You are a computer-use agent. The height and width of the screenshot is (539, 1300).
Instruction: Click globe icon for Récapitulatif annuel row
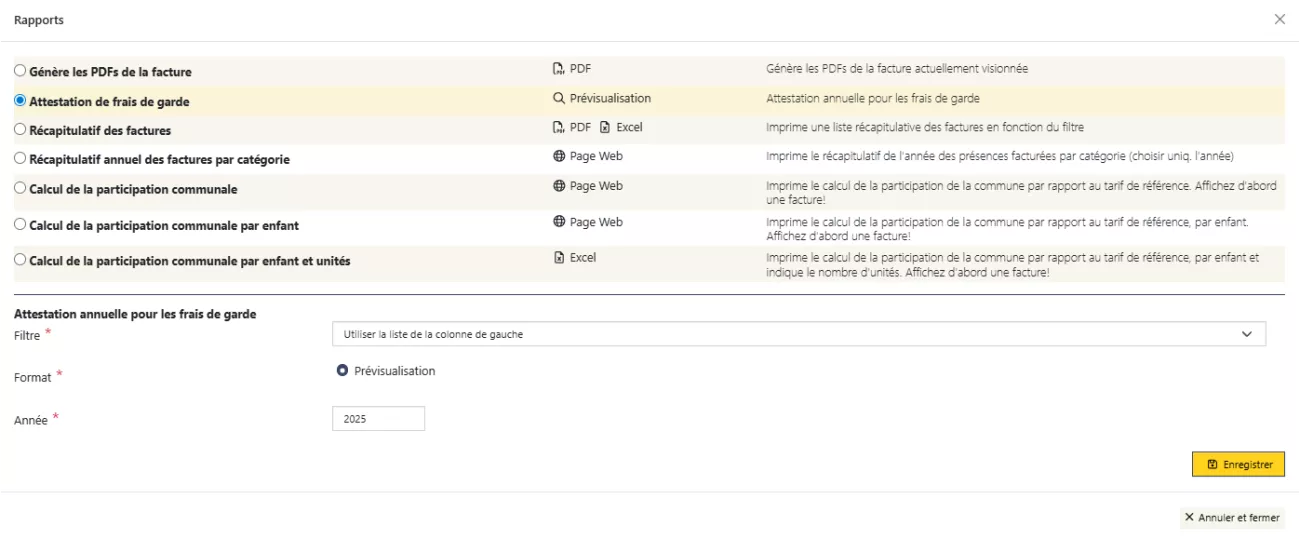559,157
